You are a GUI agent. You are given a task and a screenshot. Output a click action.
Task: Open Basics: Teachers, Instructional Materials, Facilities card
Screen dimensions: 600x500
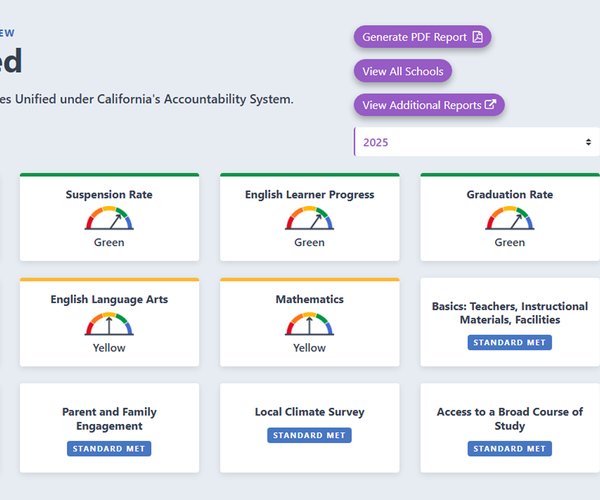[510, 322]
